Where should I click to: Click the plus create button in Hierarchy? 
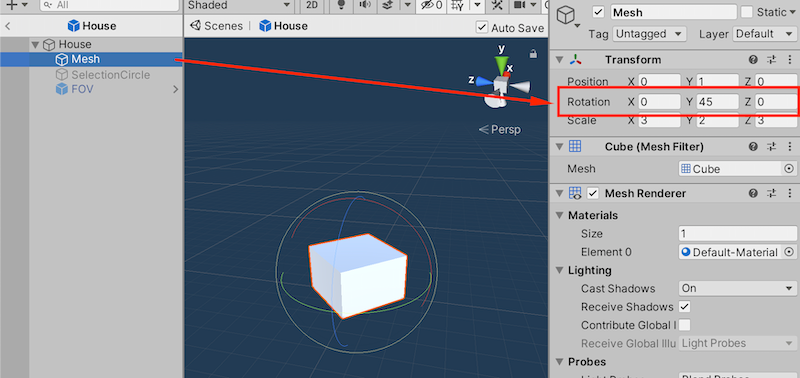click(x=15, y=5)
